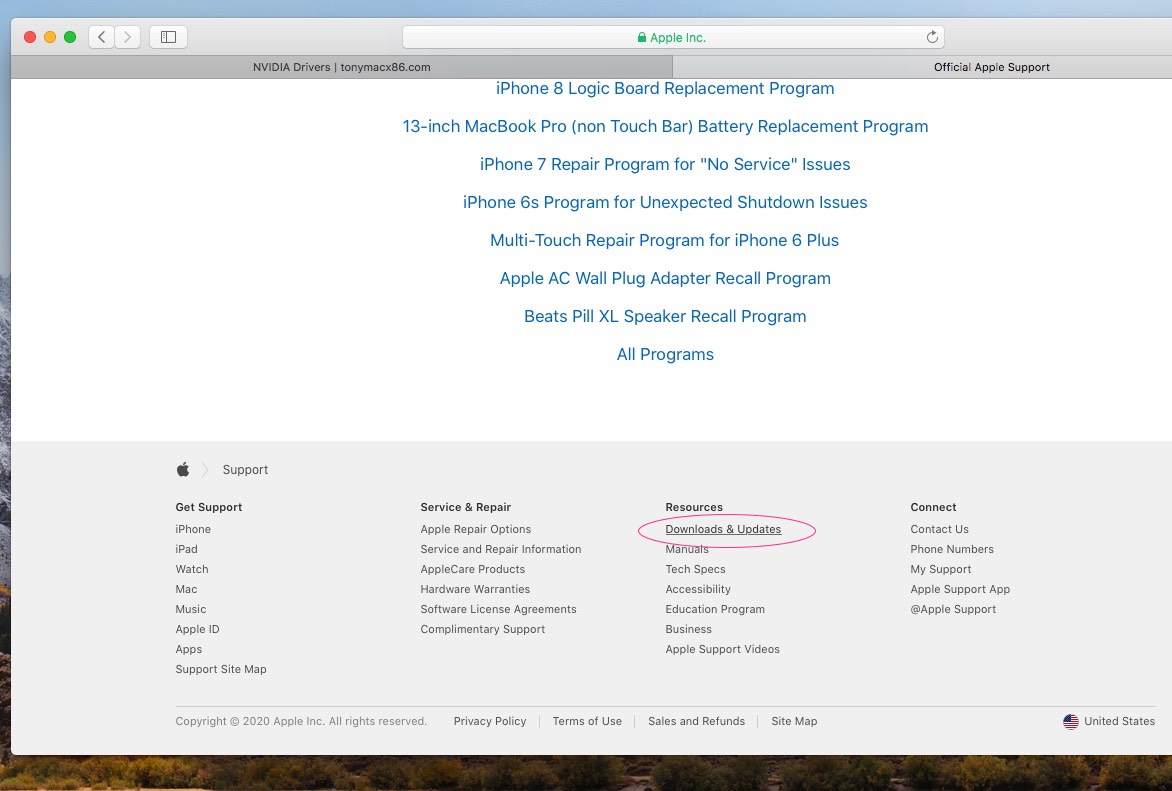Reload the page with the refresh icon
The width and height of the screenshot is (1172, 791).
932,37
